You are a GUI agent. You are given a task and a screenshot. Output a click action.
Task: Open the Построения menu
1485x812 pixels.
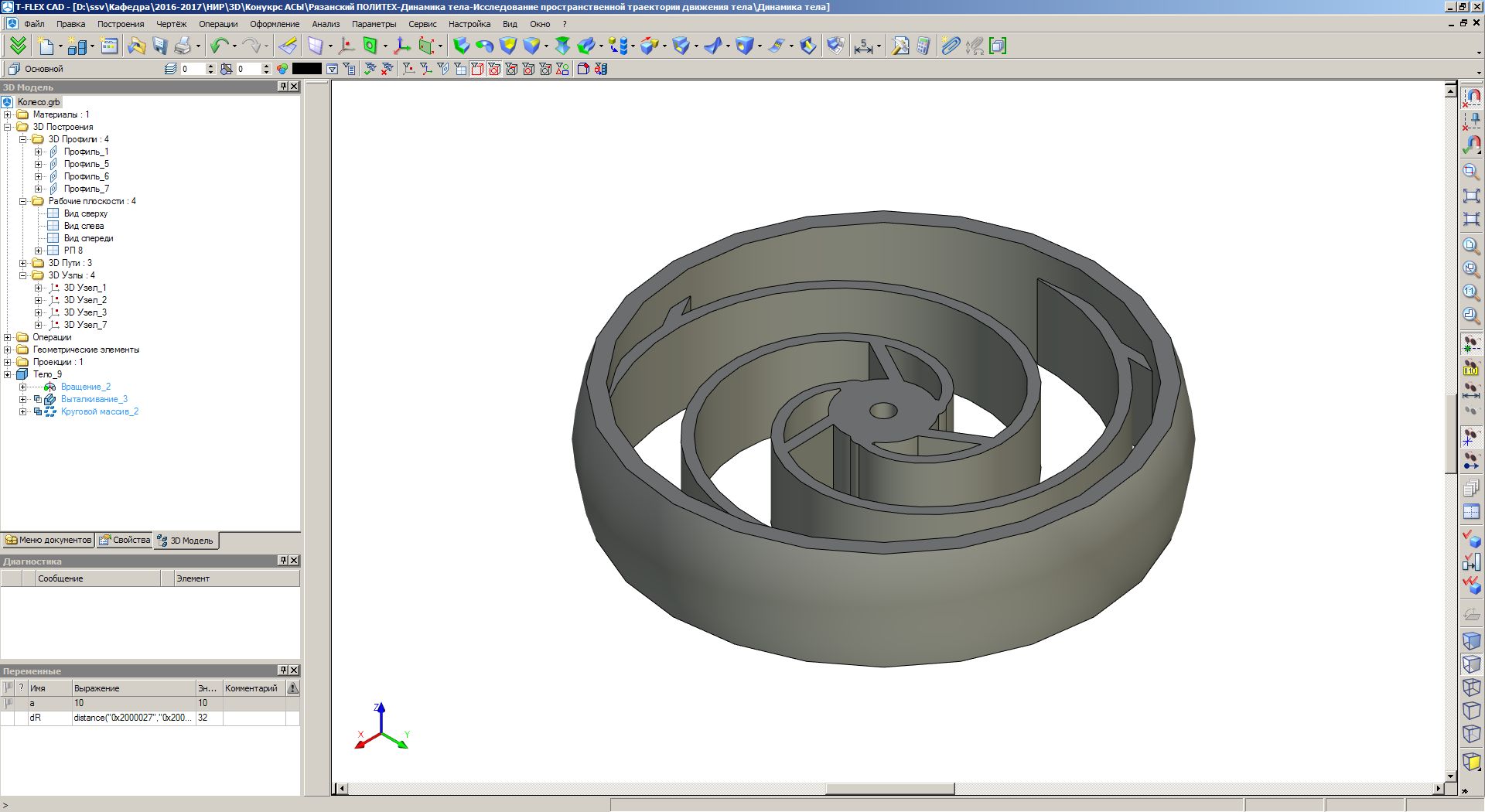pyautogui.click(x=121, y=24)
